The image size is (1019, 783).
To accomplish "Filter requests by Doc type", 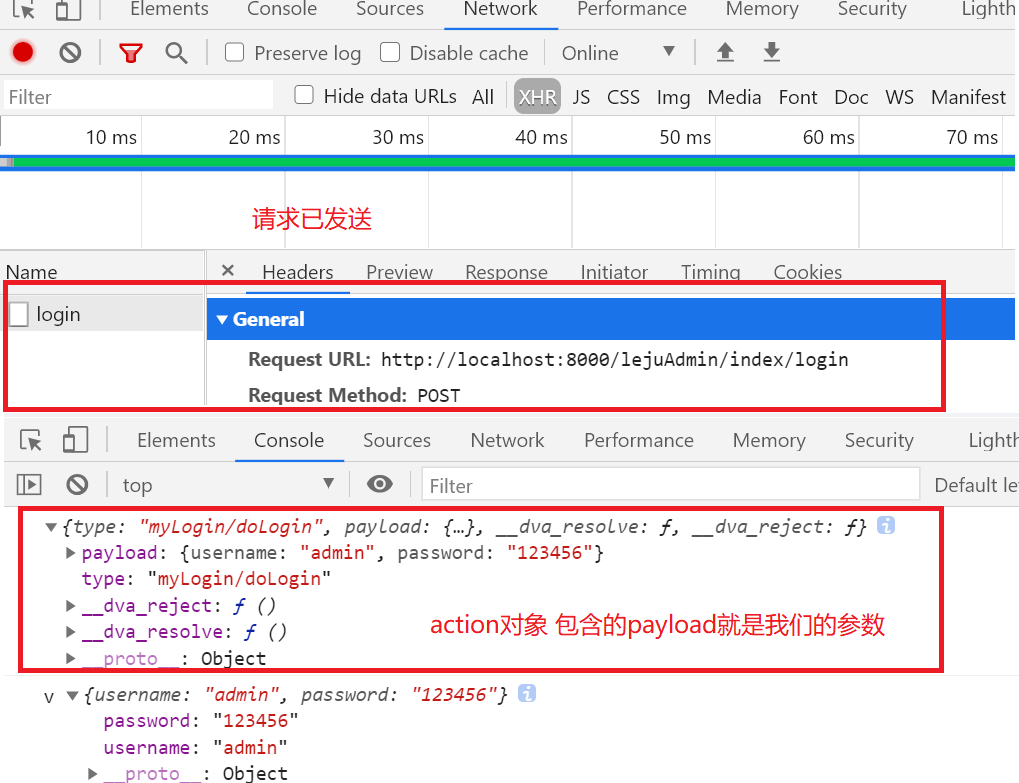I will pyautogui.click(x=851, y=97).
